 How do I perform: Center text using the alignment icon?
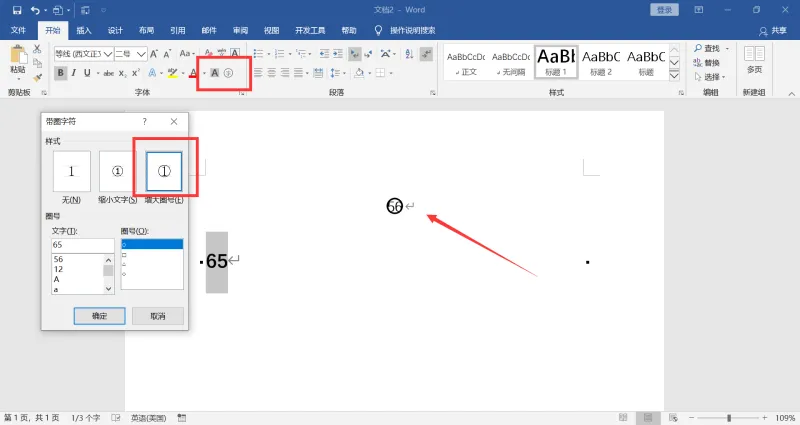[x=271, y=73]
